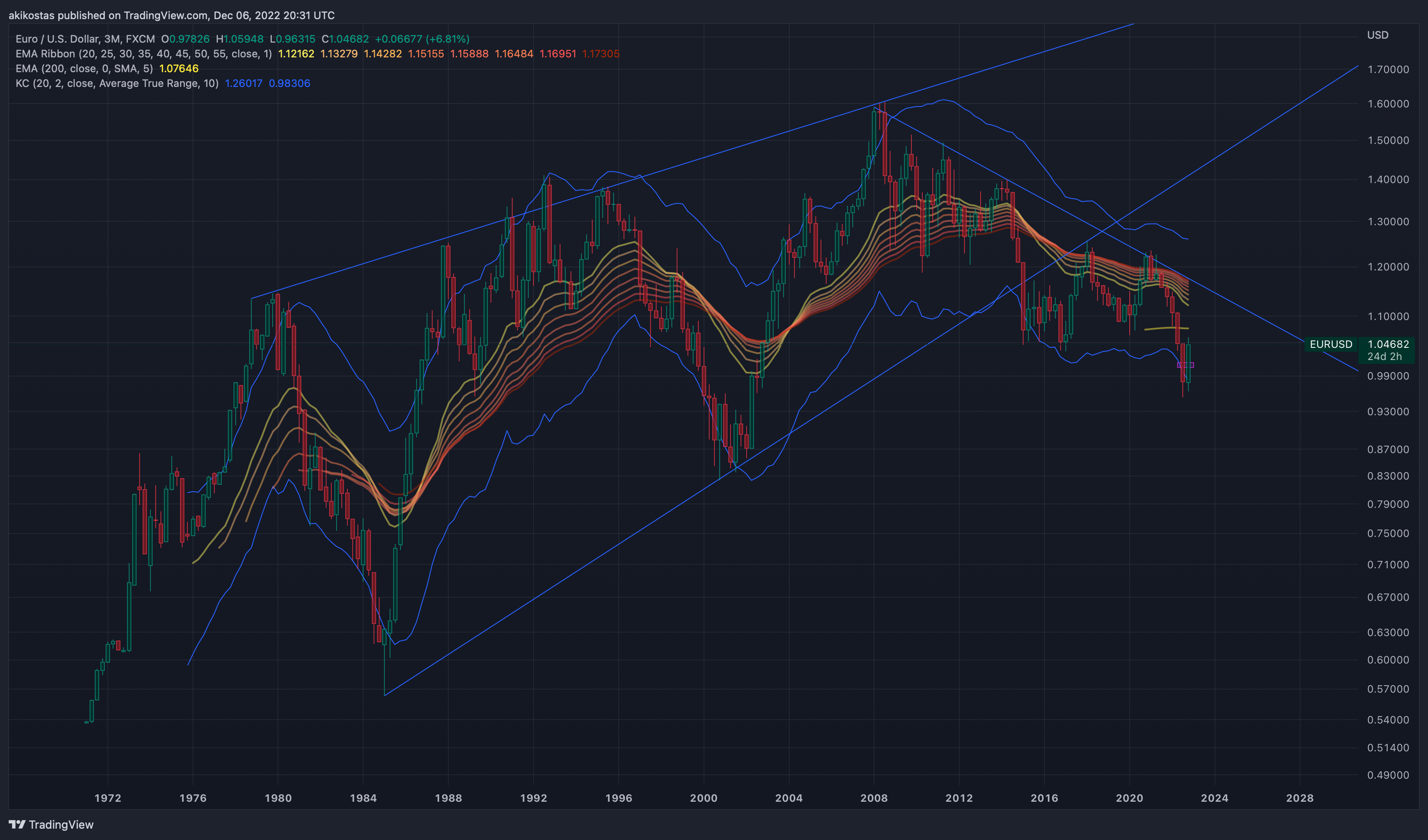Click the KC lower value 0.98306
Screen dimensions: 1428x840
(x=290, y=83)
